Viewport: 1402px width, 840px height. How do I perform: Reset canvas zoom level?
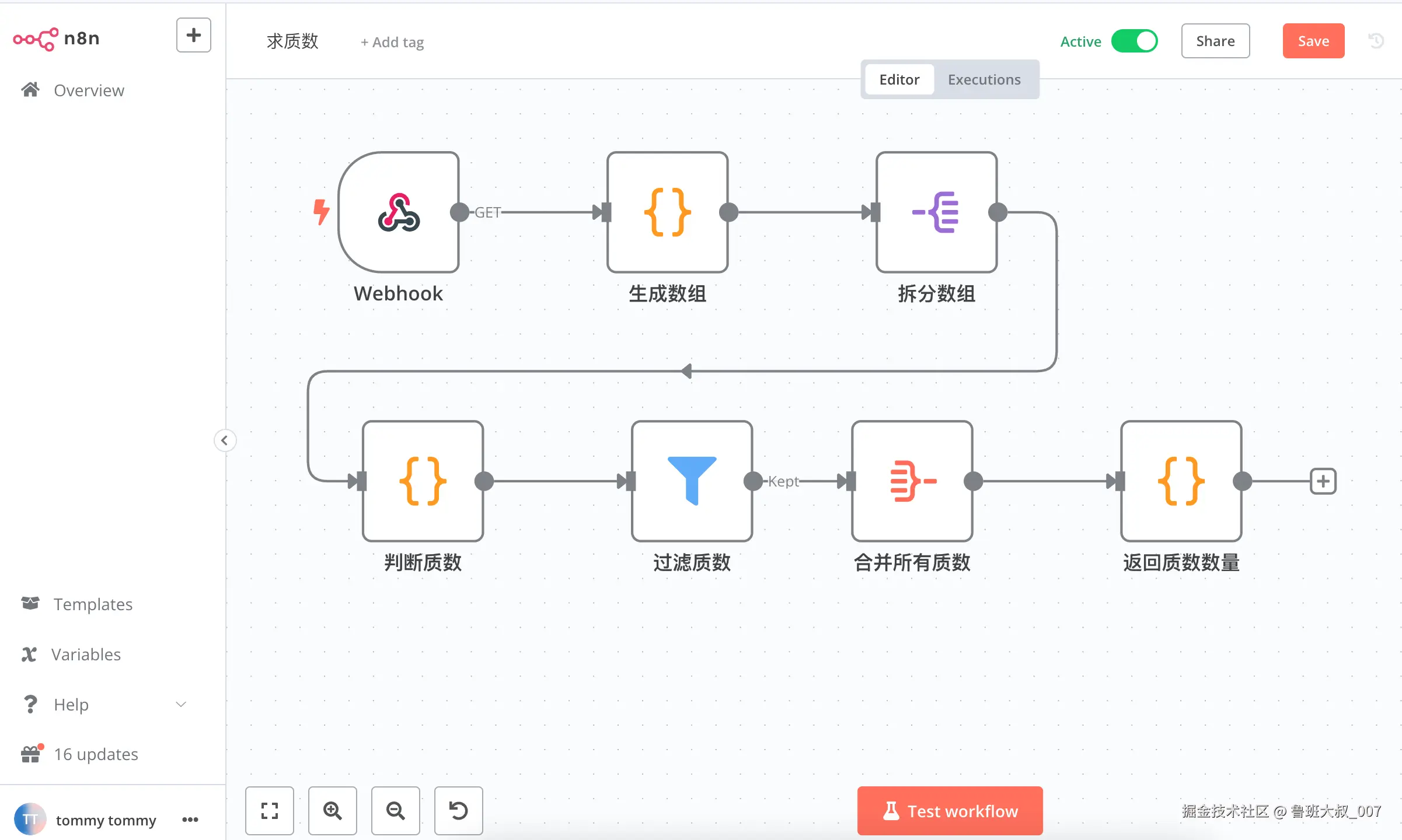[458, 810]
